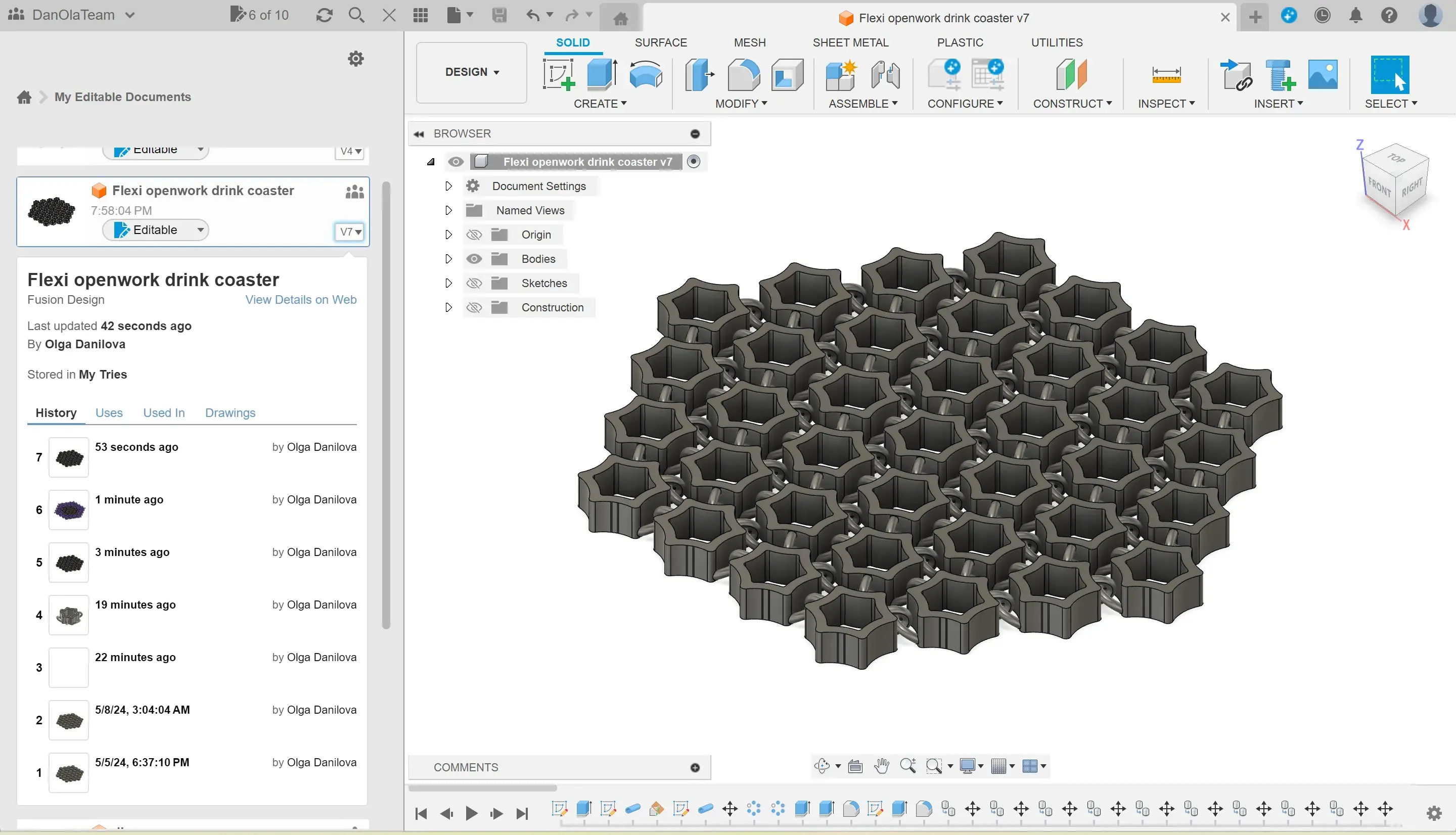Expand the Sketches folder node

(x=448, y=283)
